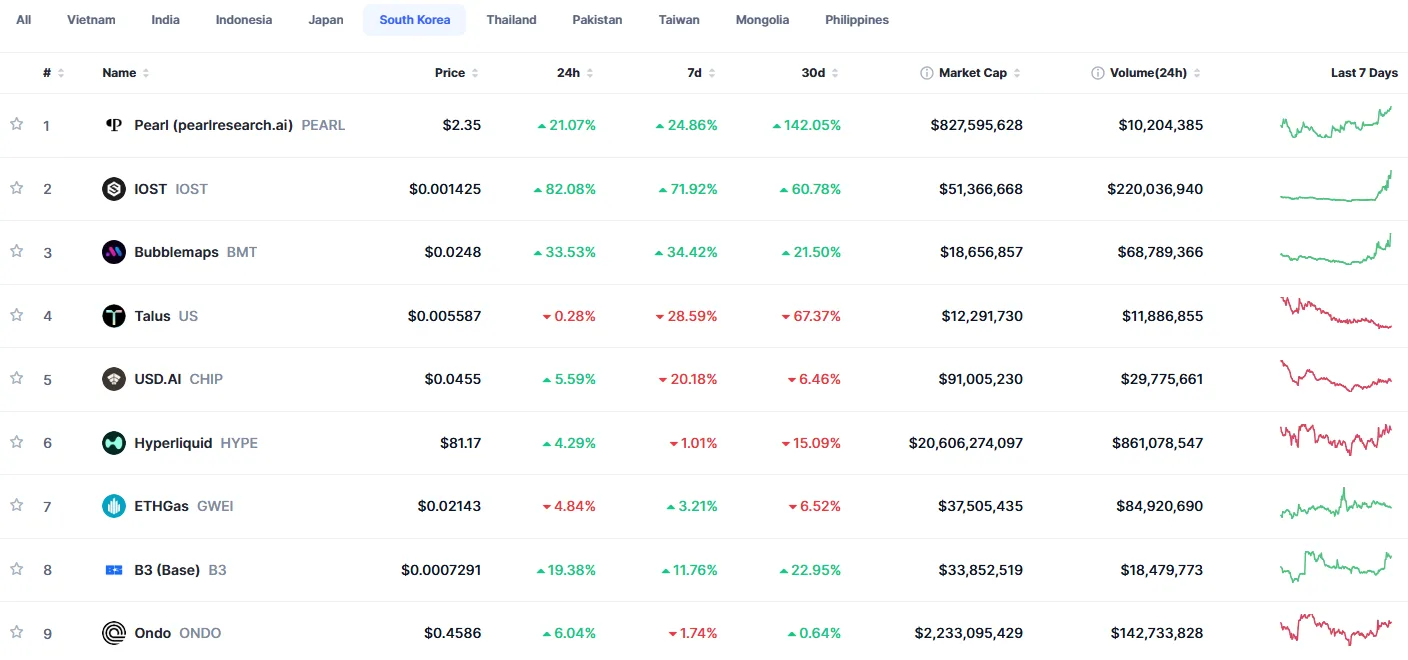Click Pearl price $2.35
The height and width of the screenshot is (660, 1408).
[x=462, y=125]
